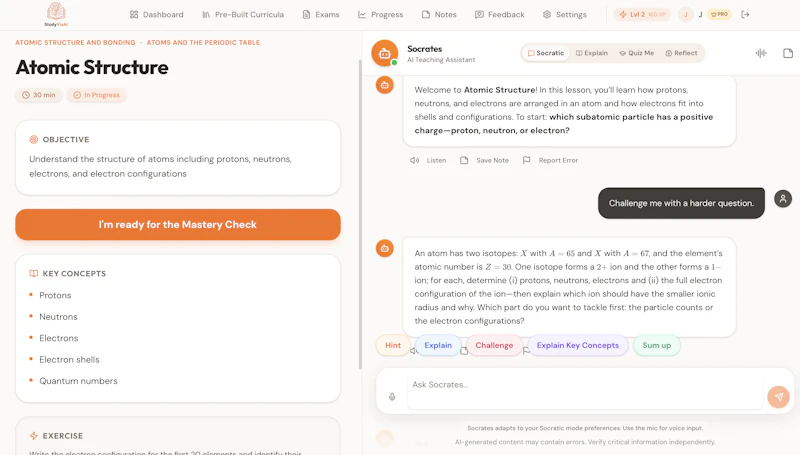The image size is (800, 455).
Task: Save the welcome message as a note
Action: click(485, 160)
